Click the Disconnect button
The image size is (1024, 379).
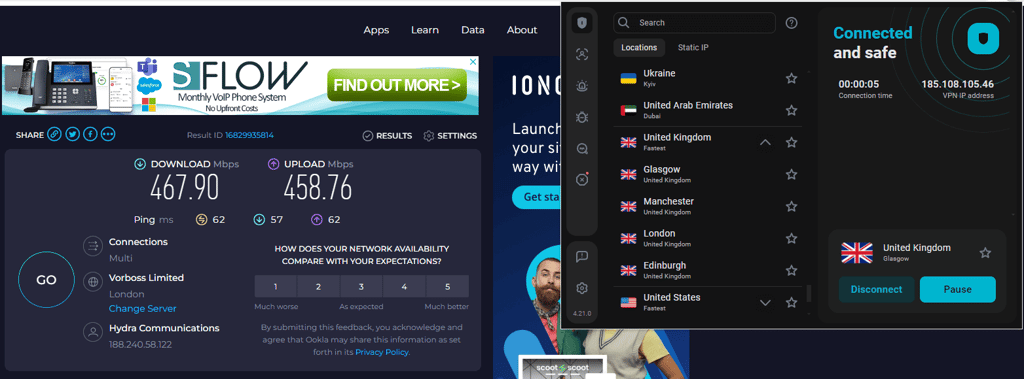point(876,289)
